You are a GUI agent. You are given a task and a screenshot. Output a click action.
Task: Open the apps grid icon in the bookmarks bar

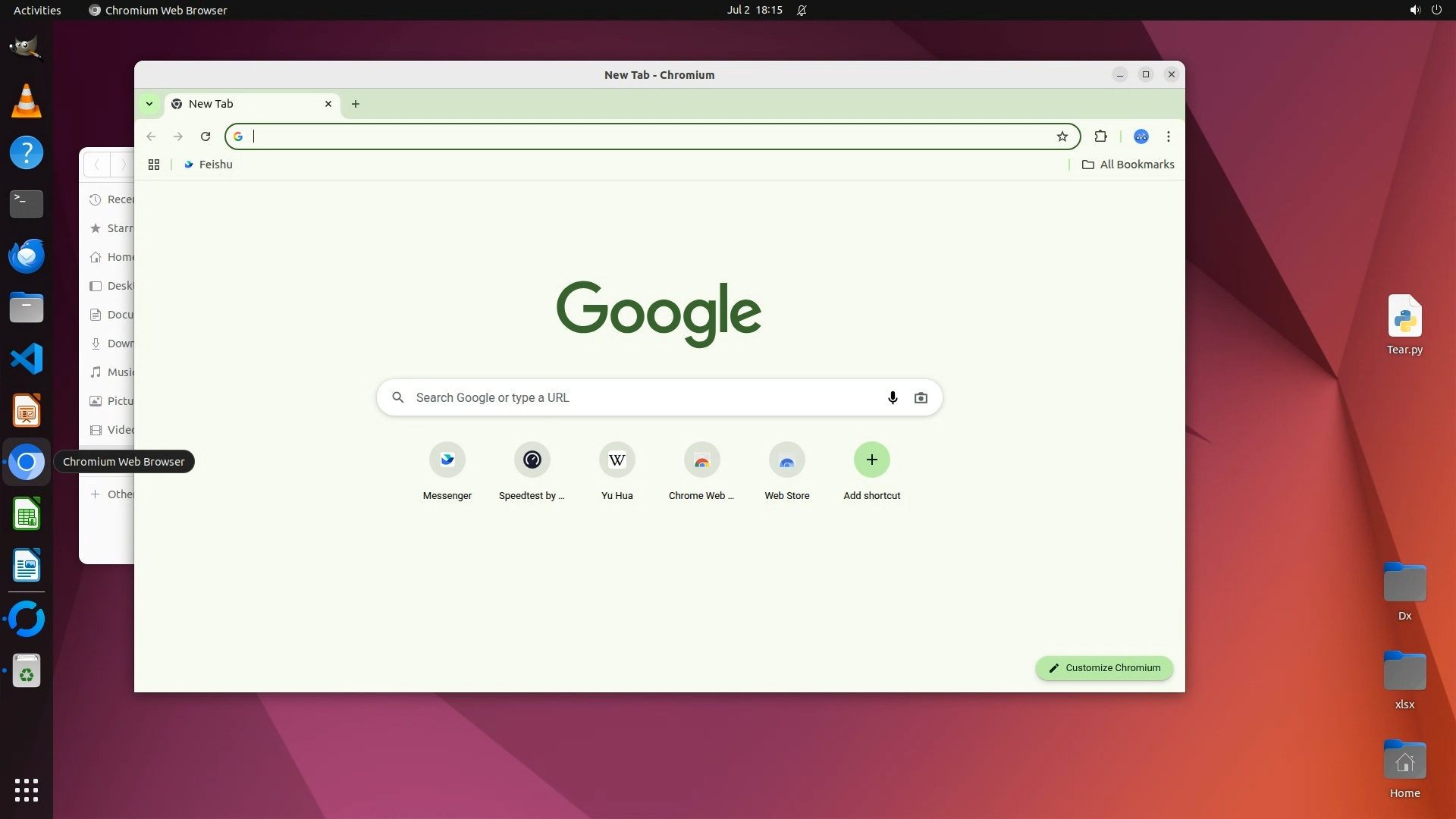tap(154, 165)
